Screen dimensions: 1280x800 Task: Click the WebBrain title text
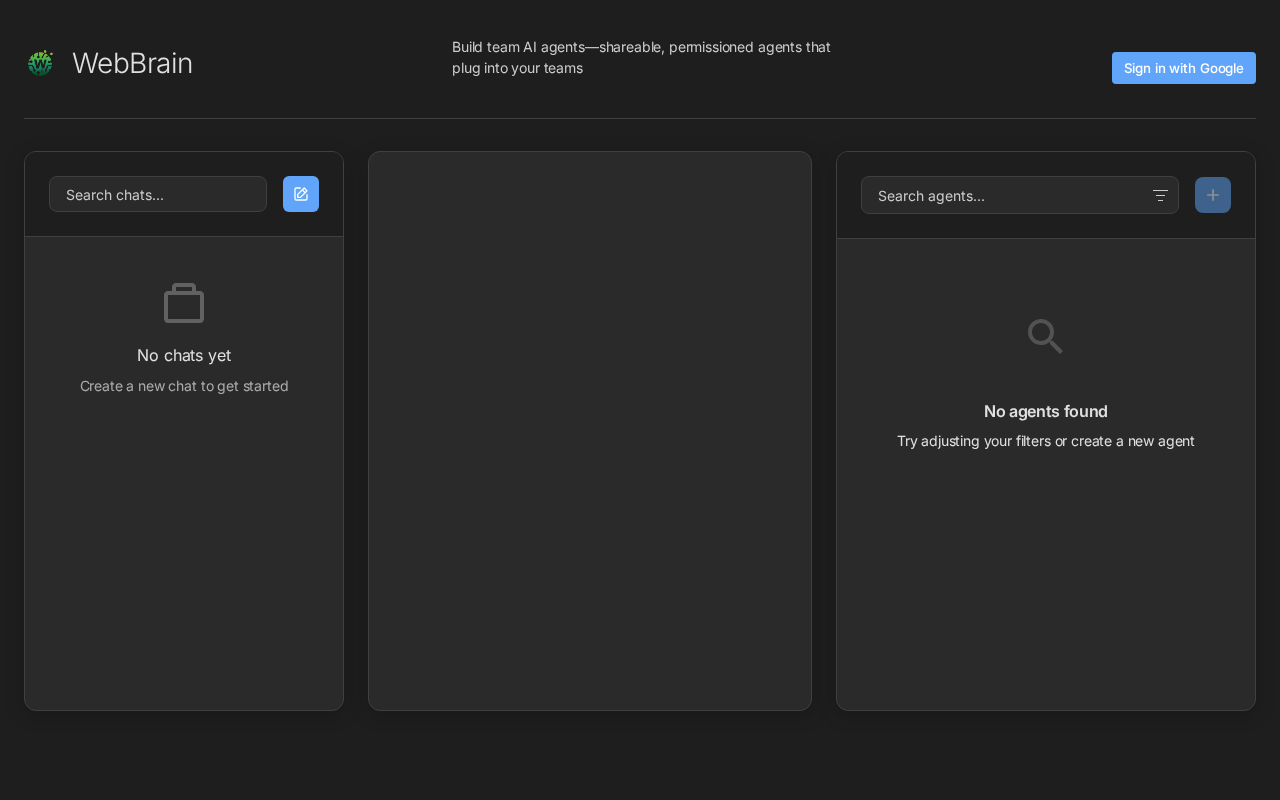pyautogui.click(x=132, y=63)
